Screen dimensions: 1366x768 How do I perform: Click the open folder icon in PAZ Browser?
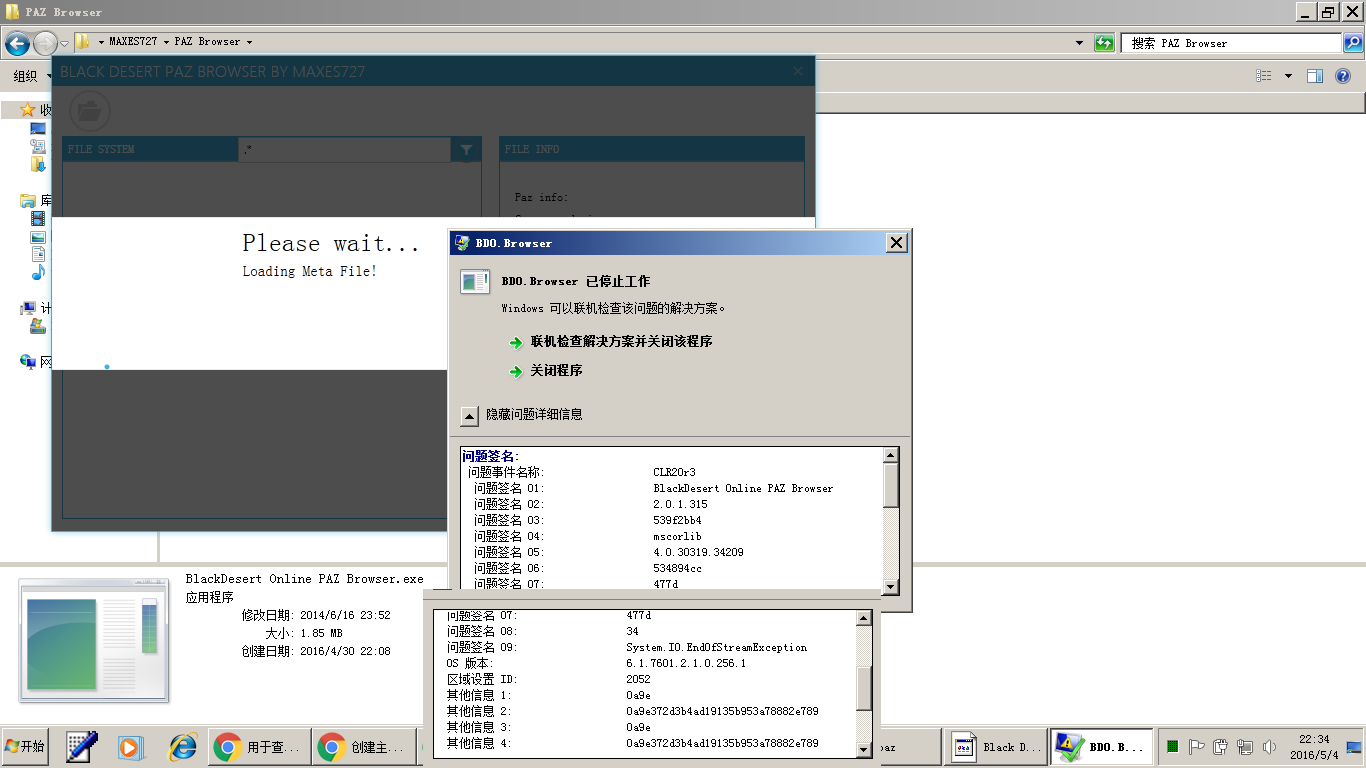89,111
